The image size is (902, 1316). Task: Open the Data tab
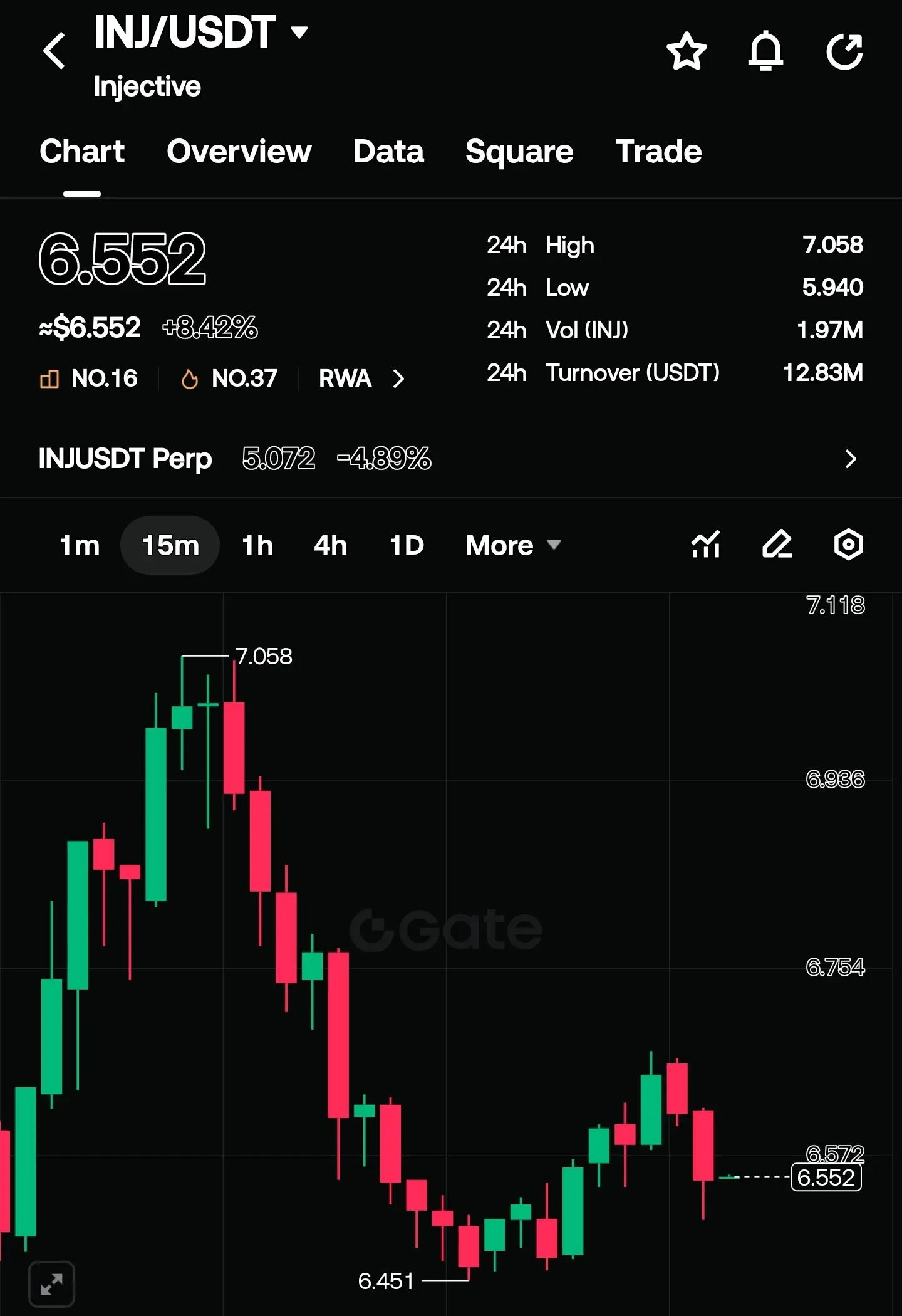pos(388,152)
